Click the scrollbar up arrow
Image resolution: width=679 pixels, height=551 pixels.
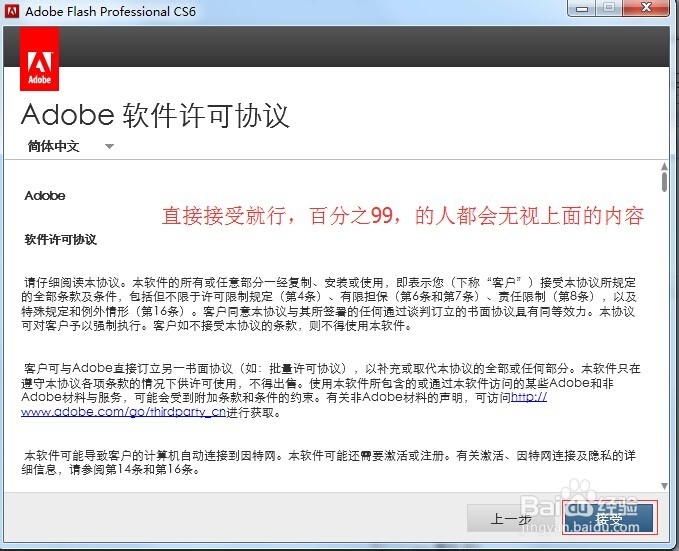coord(664,166)
